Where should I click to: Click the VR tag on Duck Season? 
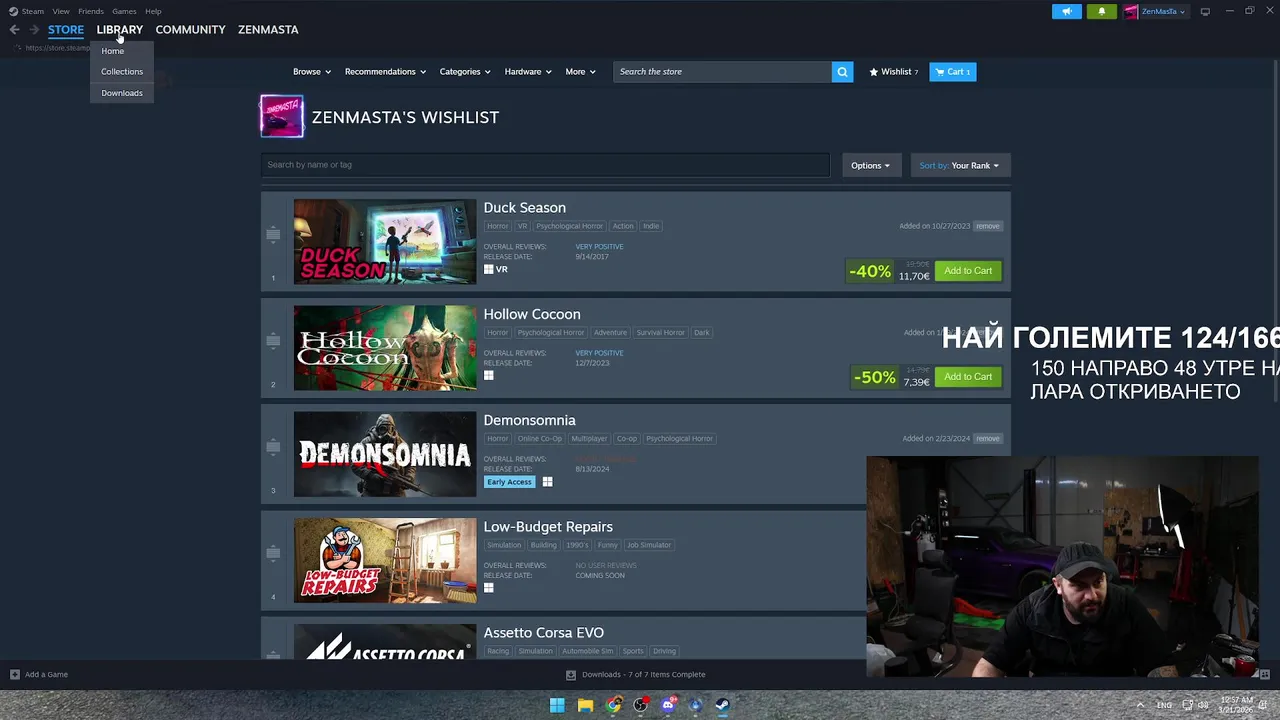tap(522, 226)
